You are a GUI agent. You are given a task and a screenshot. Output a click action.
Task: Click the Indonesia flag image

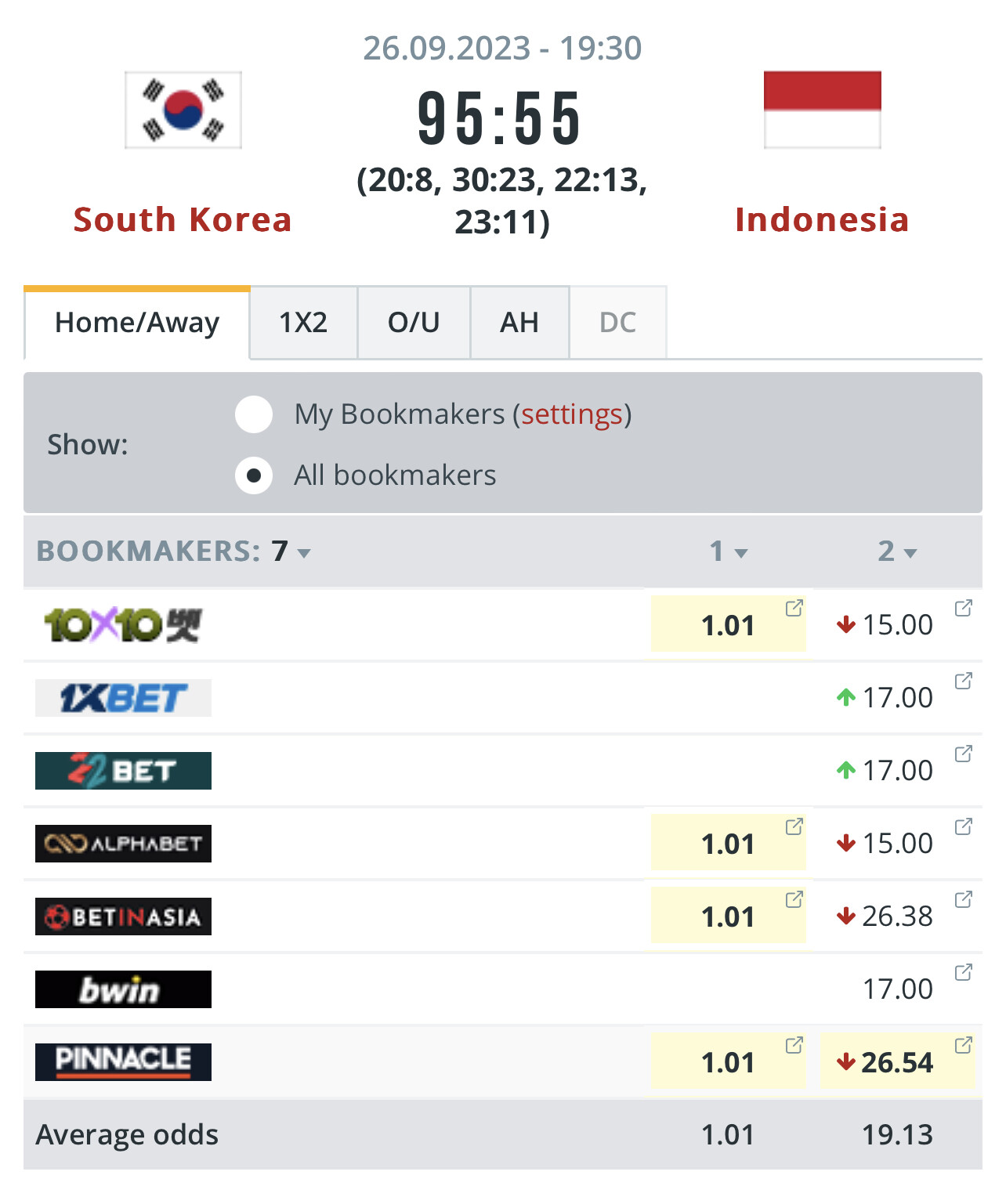822,110
